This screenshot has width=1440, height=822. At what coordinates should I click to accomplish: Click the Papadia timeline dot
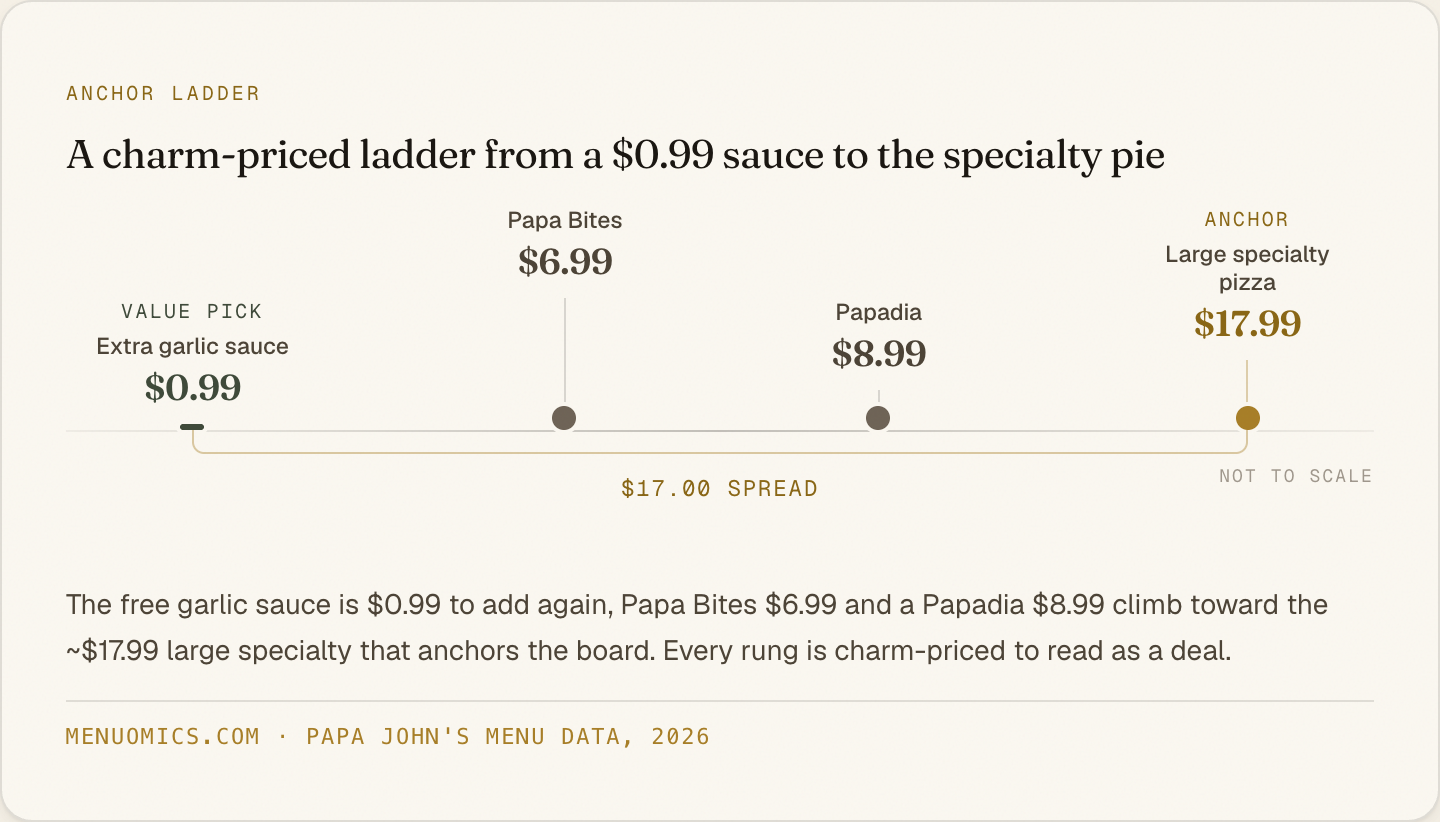pos(878,418)
